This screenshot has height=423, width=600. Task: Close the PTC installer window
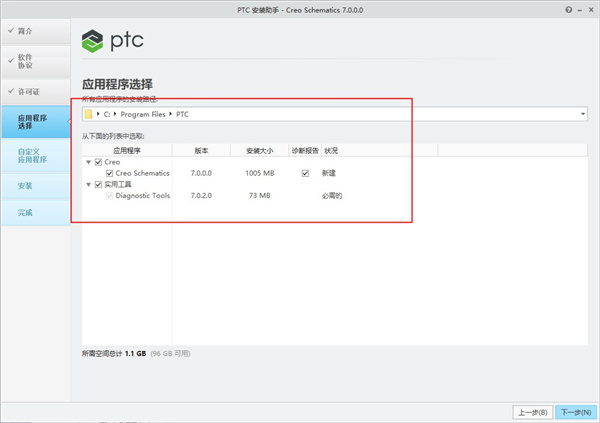[587, 8]
